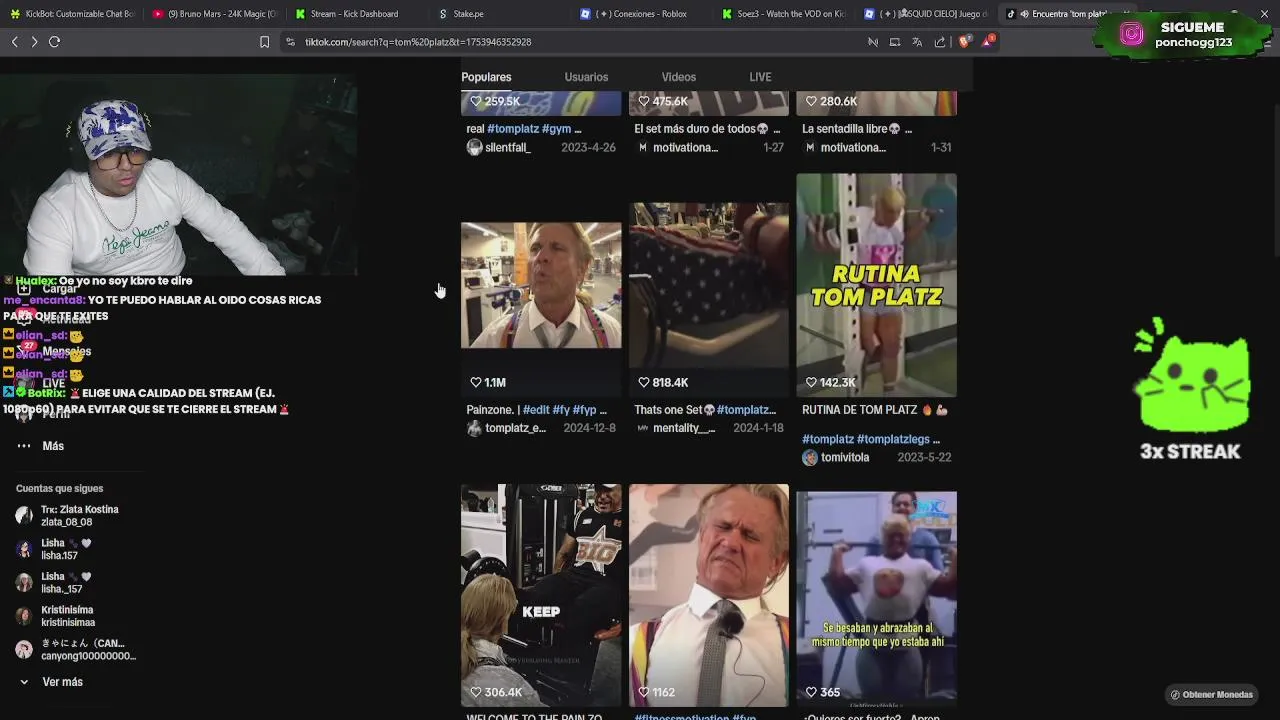1280x720 pixels.
Task: Click tomivitola's profile avatar
Action: point(810,457)
